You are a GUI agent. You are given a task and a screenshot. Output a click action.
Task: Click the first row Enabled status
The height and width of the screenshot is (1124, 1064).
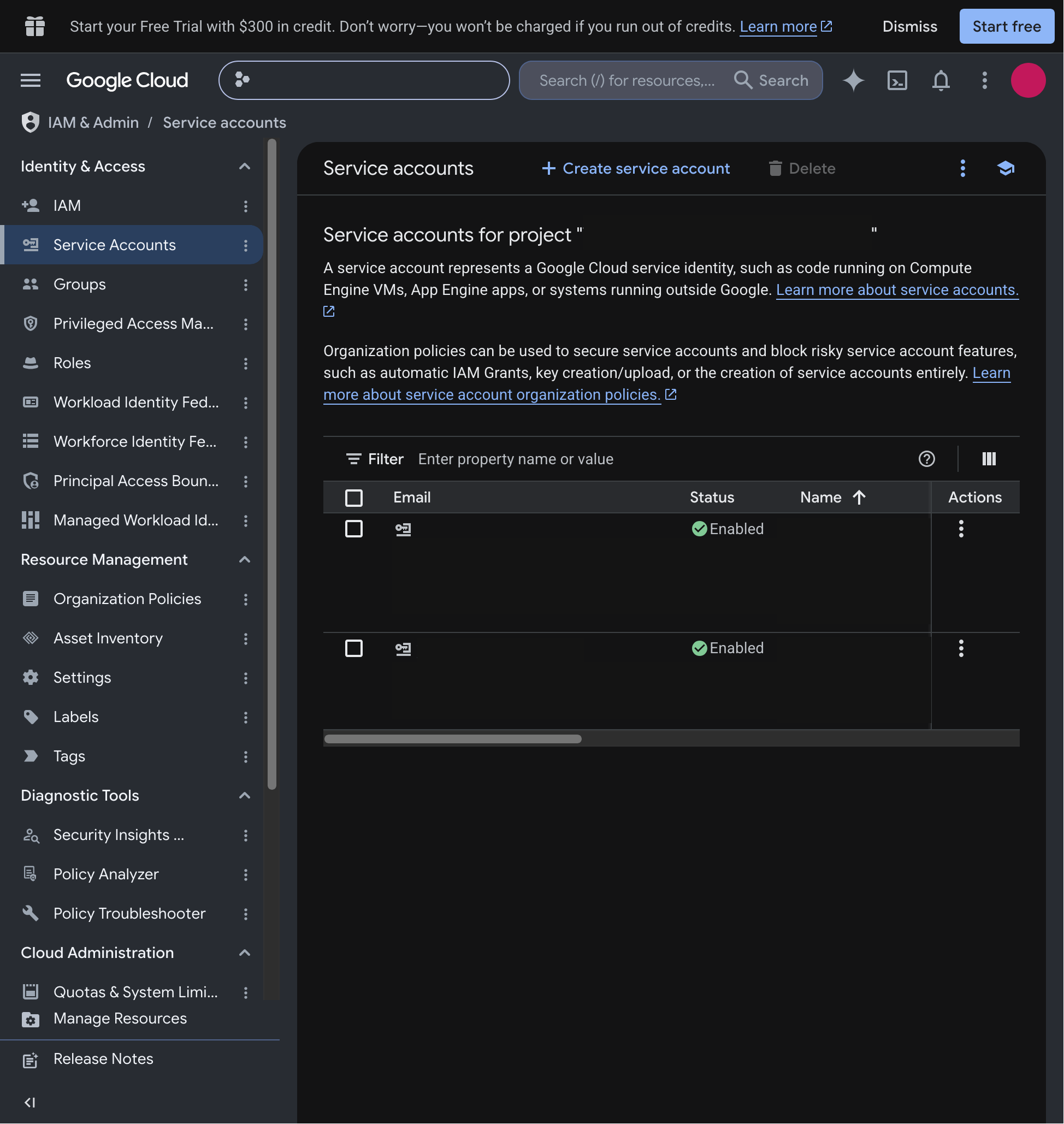click(x=728, y=529)
